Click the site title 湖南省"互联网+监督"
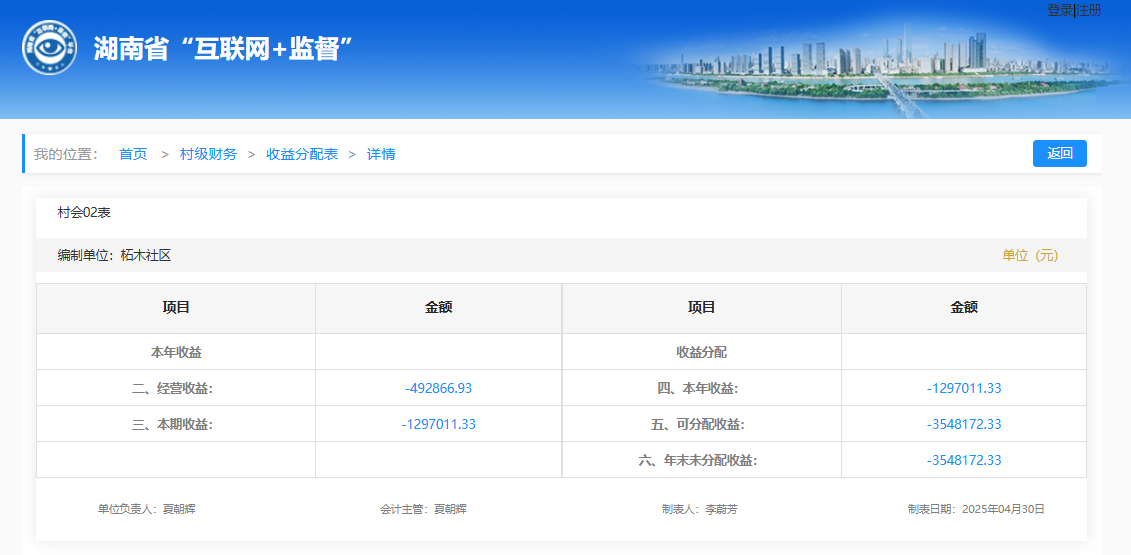 point(223,48)
